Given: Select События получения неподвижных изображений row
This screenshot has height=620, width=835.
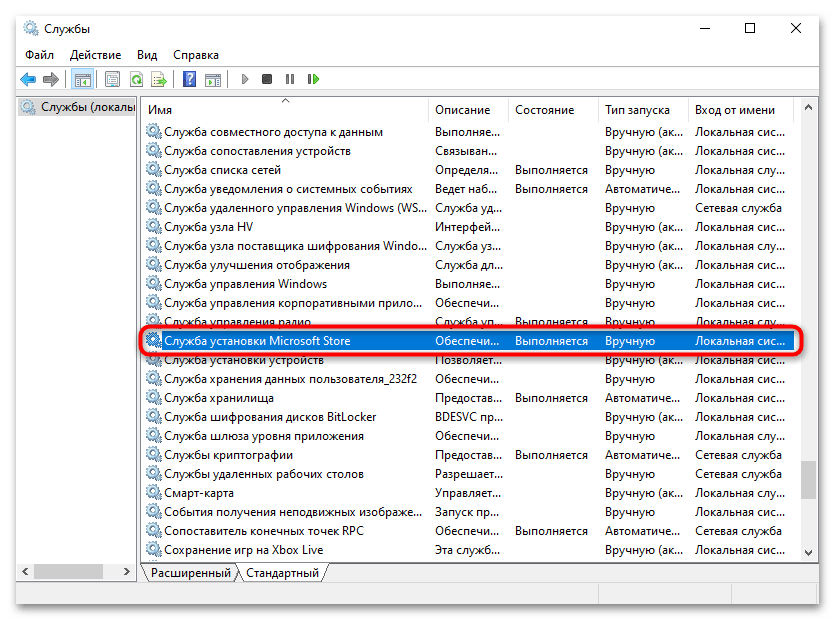Looking at the screenshot, I should pos(470,511).
